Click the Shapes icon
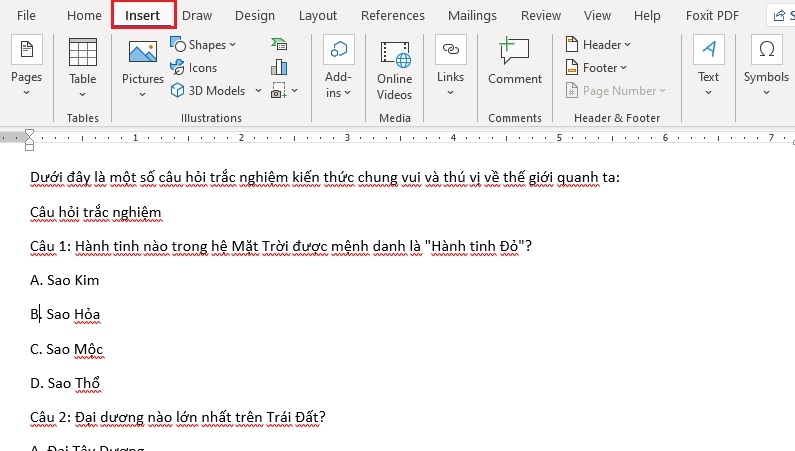The width and height of the screenshot is (795, 451). click(177, 45)
